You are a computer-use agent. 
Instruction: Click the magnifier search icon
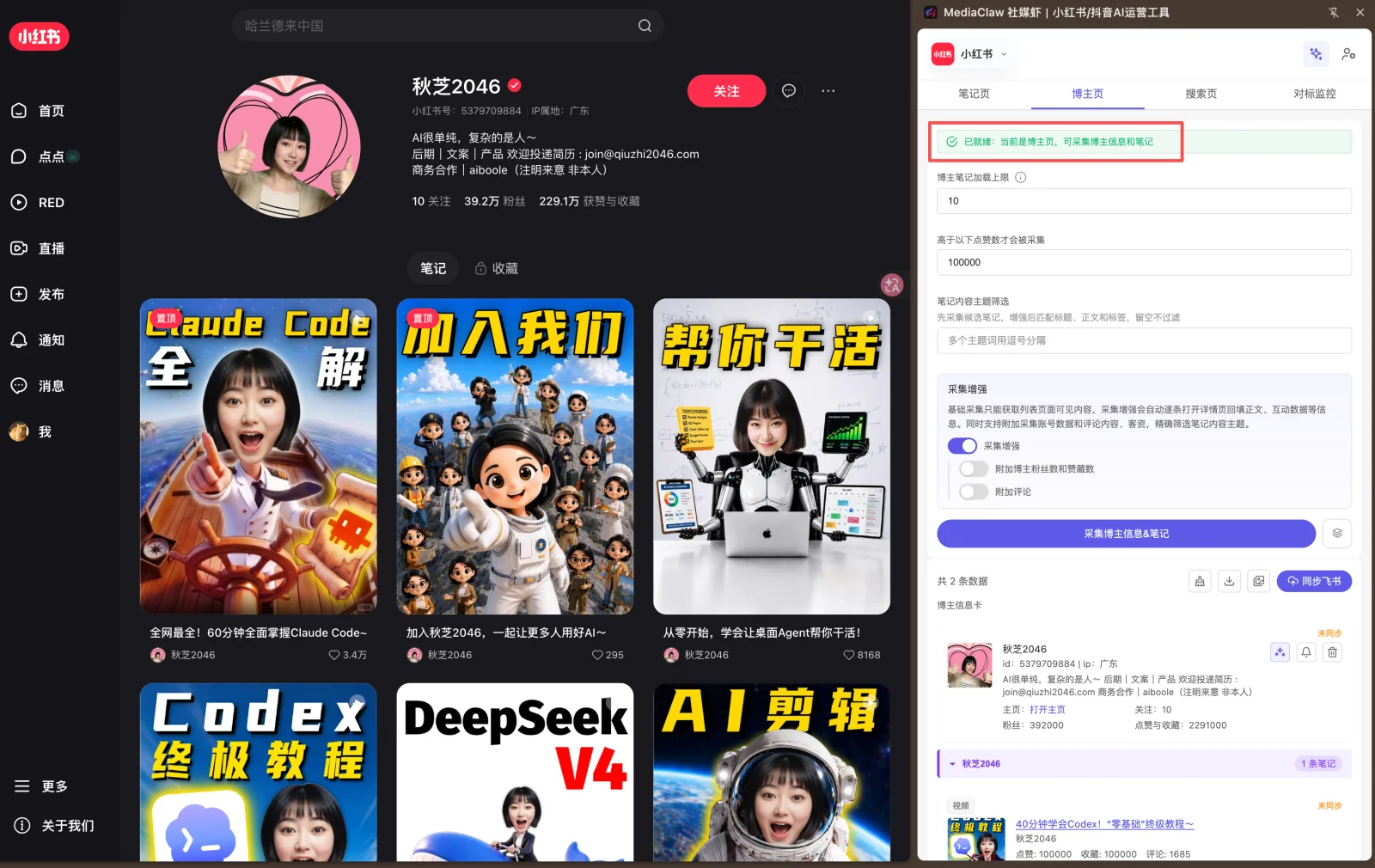point(645,26)
